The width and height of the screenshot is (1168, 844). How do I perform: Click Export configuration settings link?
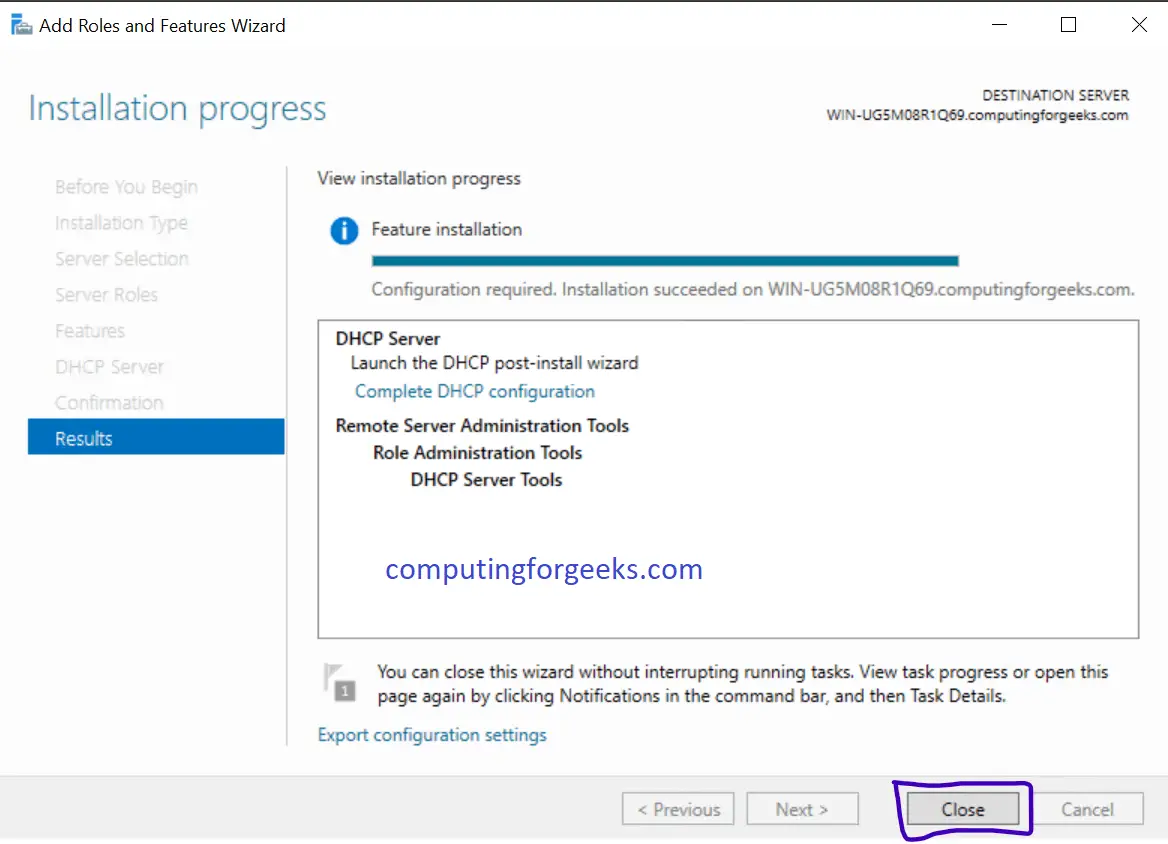click(432, 735)
